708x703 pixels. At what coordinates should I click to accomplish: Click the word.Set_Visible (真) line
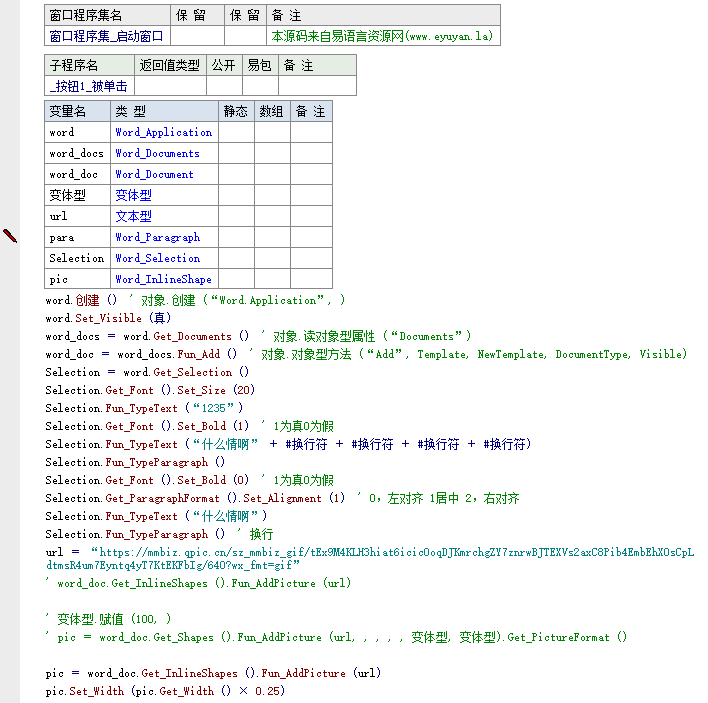[x=108, y=318]
